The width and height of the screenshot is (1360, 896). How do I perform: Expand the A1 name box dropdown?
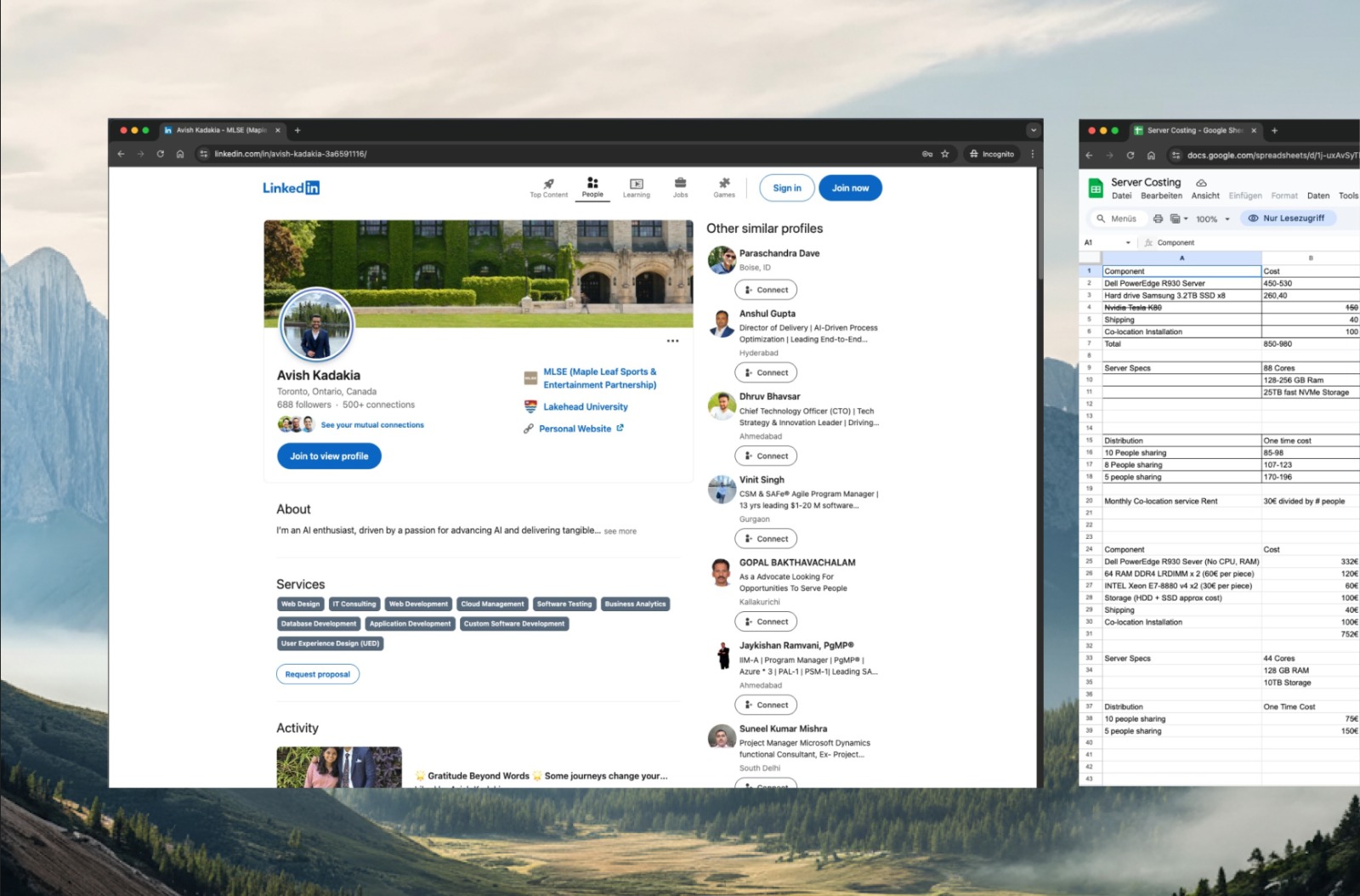pyautogui.click(x=1128, y=243)
